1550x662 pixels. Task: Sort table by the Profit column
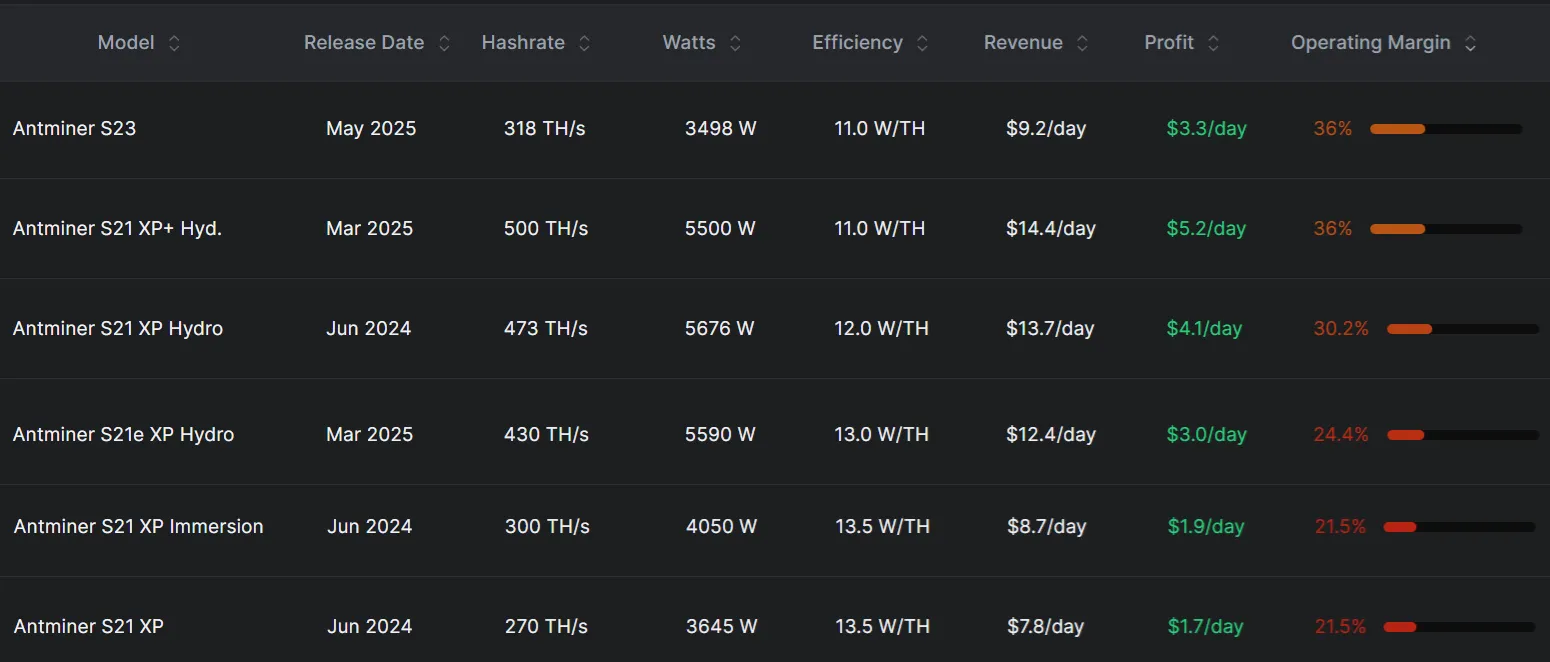1168,42
